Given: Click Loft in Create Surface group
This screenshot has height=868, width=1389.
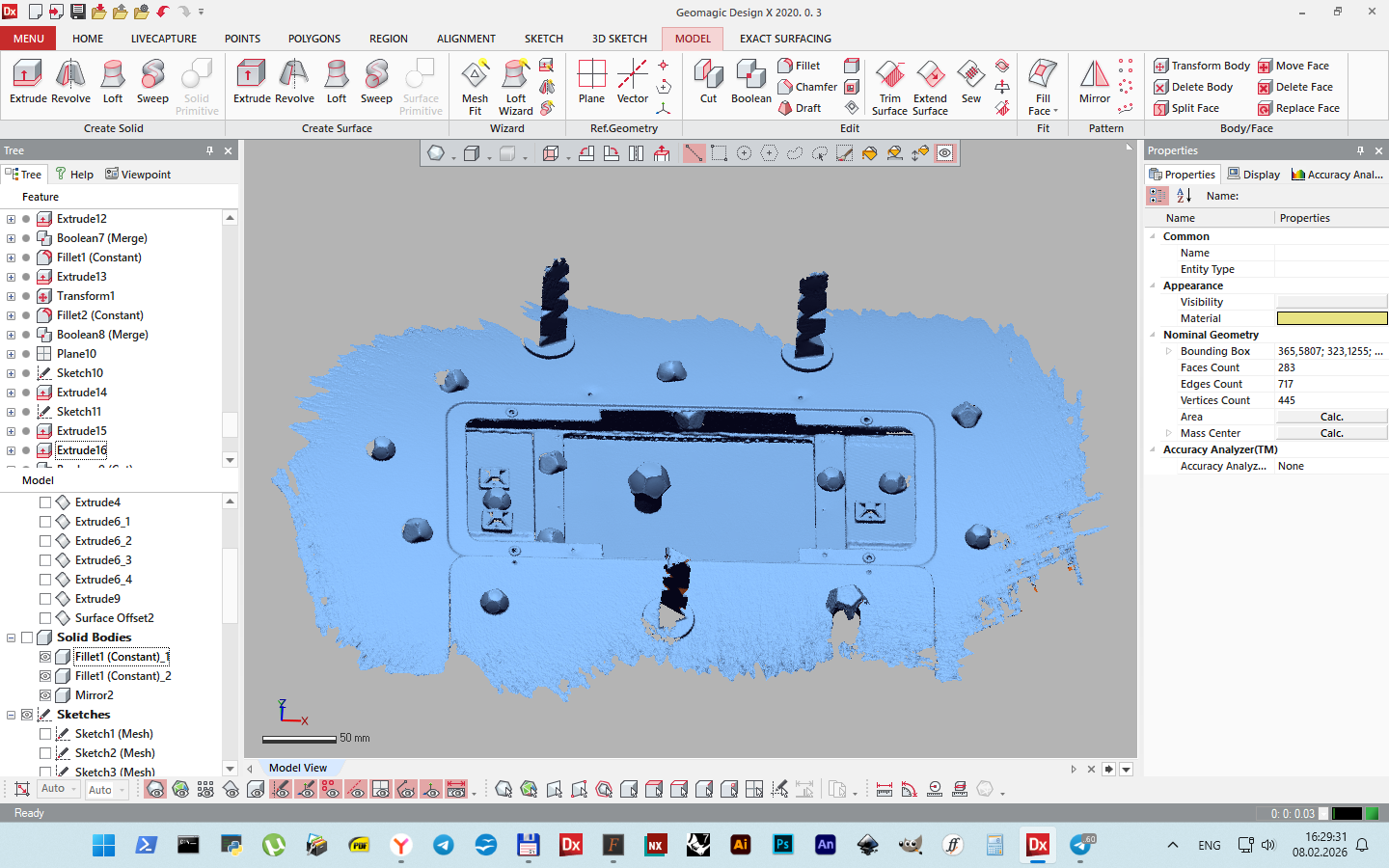Looking at the screenshot, I should pyautogui.click(x=336, y=81).
